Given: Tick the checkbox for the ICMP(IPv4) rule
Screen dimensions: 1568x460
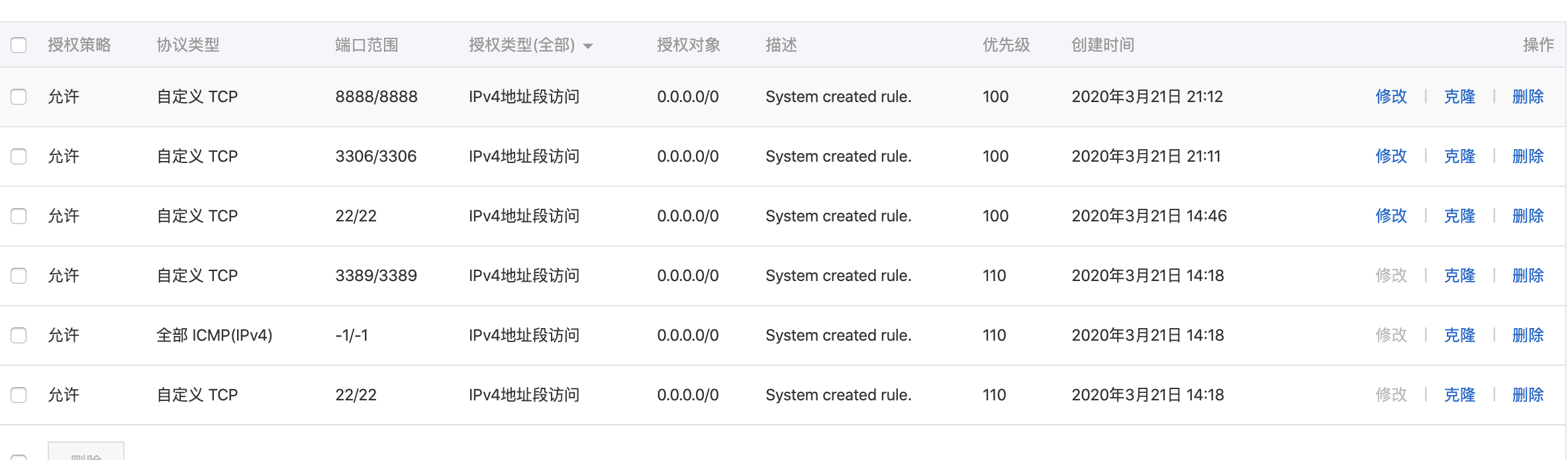Looking at the screenshot, I should tap(19, 335).
